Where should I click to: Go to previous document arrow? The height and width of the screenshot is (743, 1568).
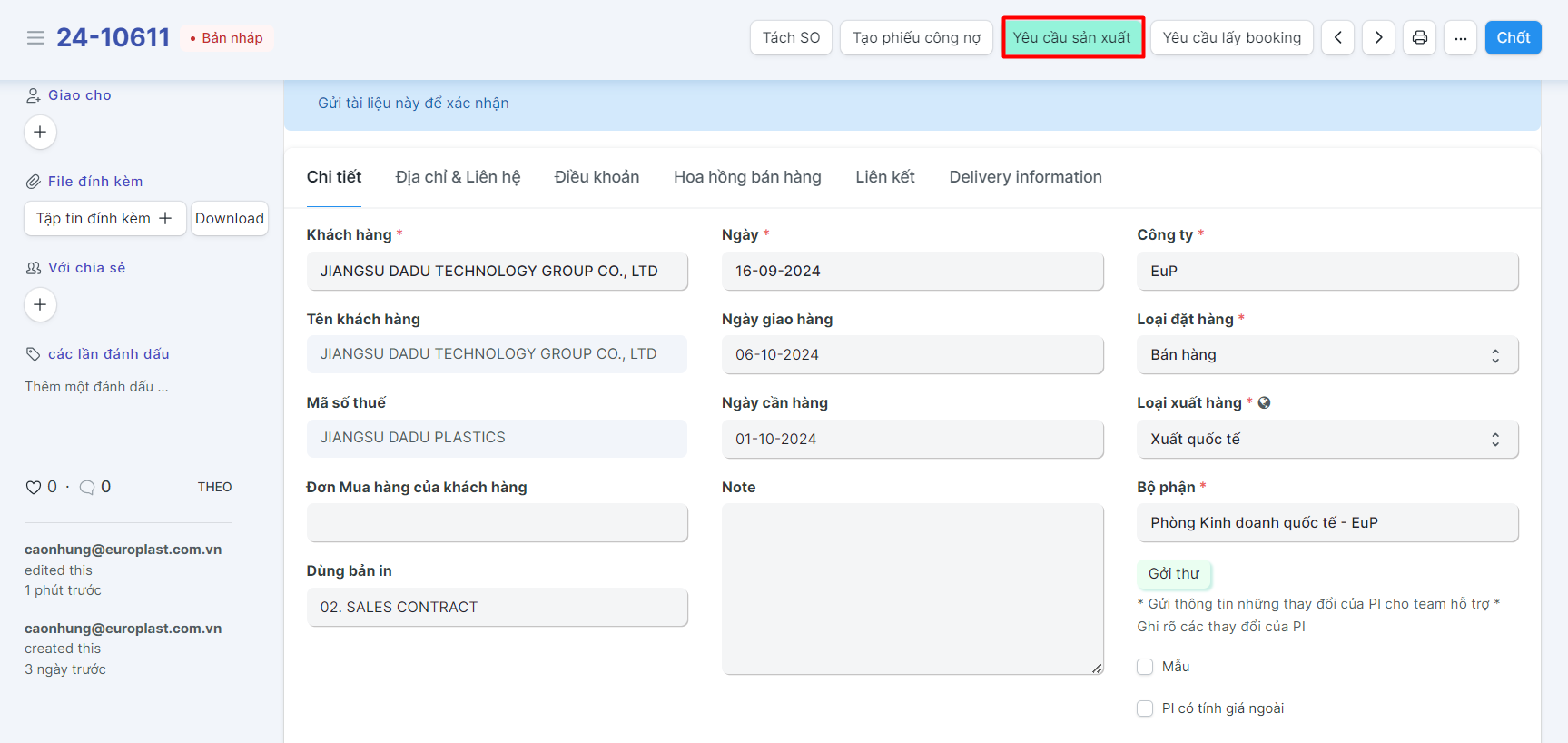click(1337, 37)
